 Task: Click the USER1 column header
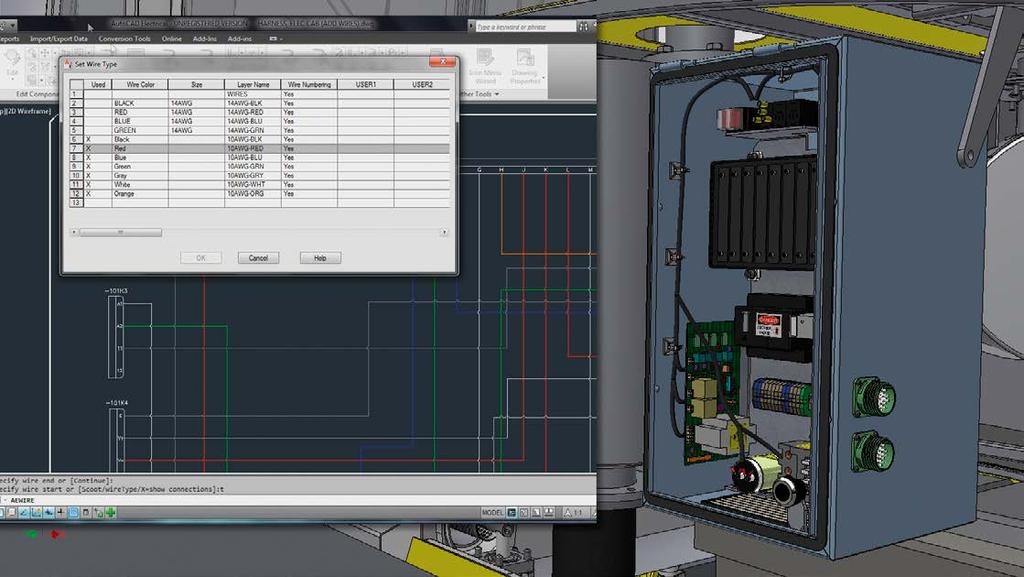366,85
